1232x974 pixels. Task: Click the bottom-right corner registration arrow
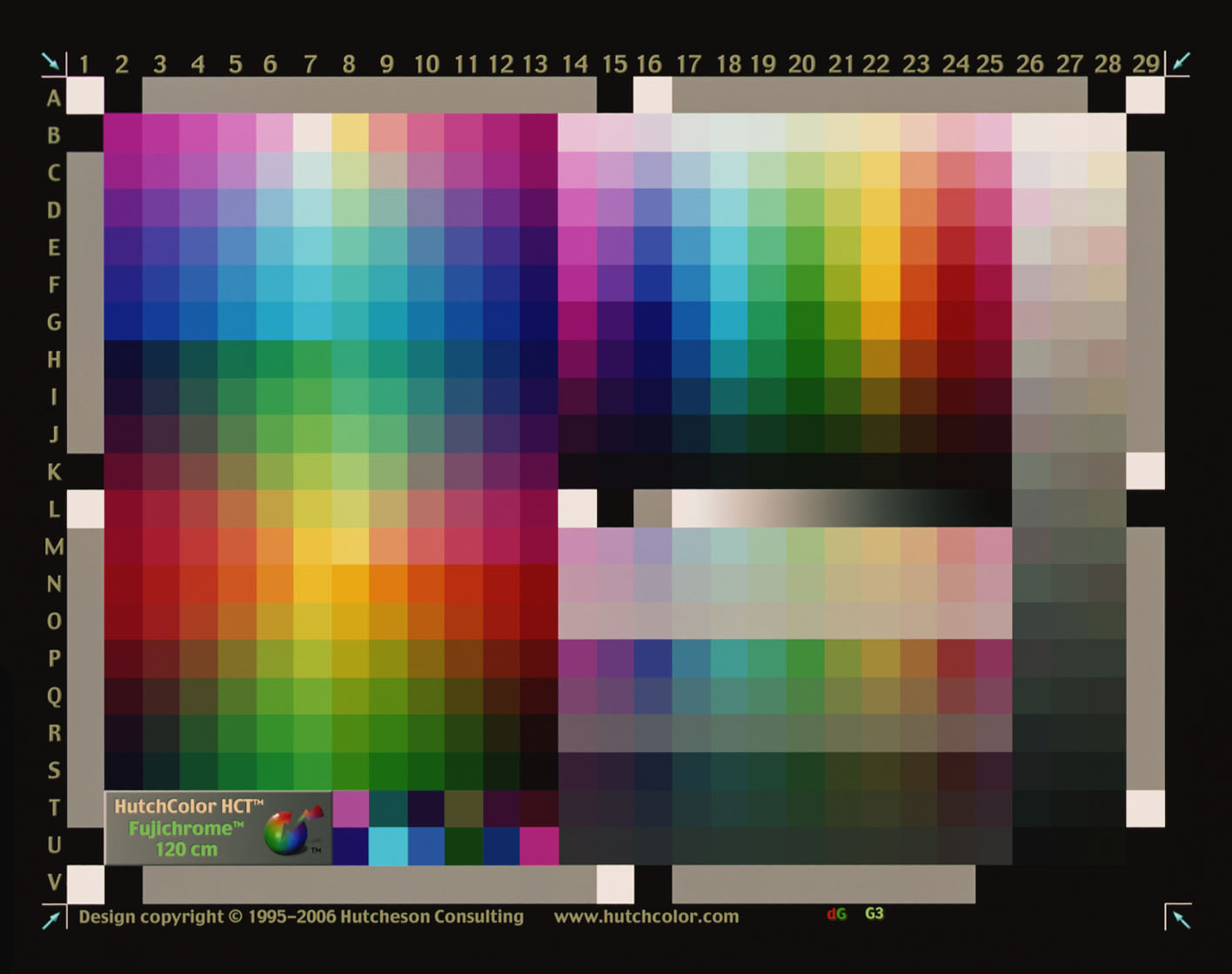[x=1180, y=918]
